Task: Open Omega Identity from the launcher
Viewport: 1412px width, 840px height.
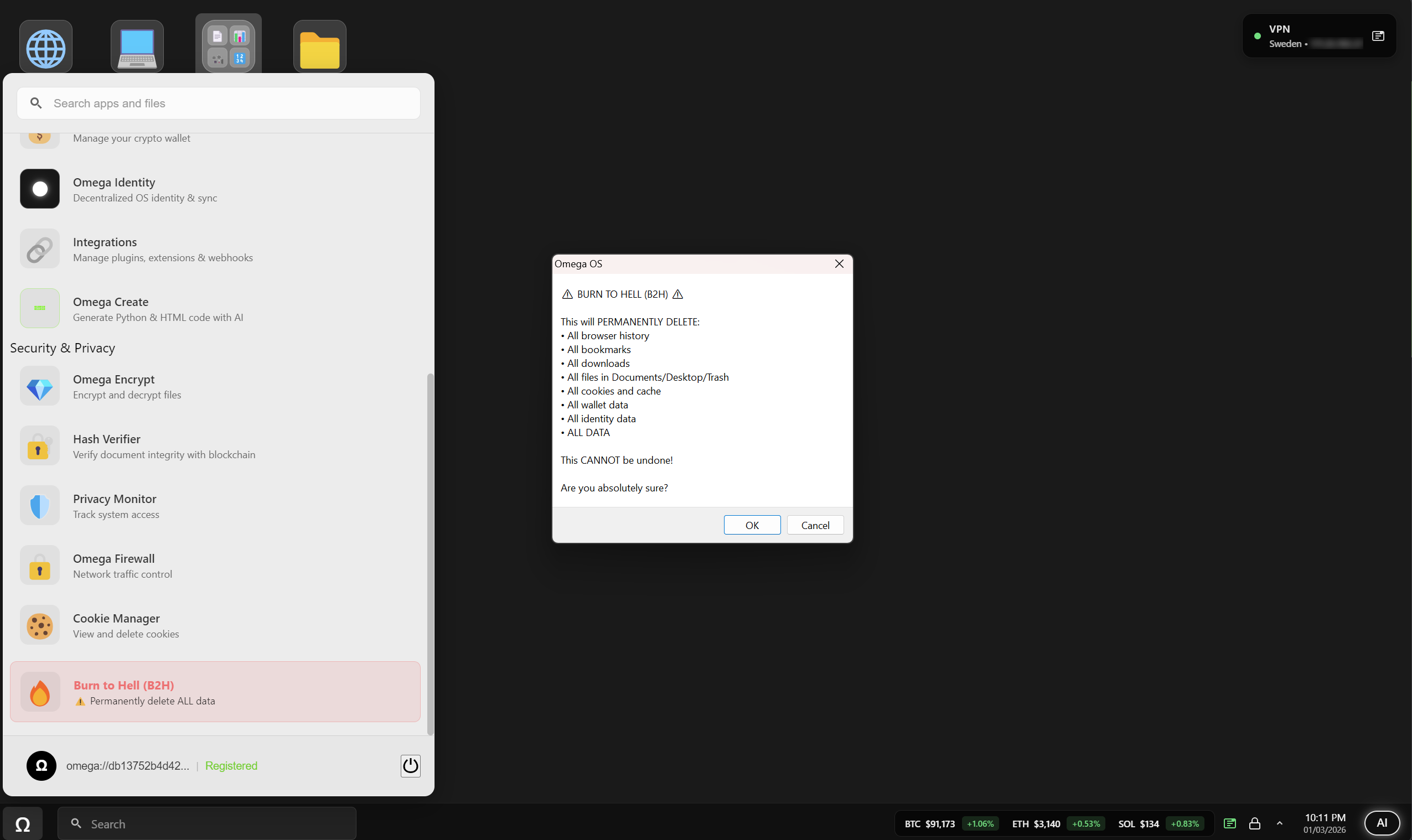Action: 114,189
